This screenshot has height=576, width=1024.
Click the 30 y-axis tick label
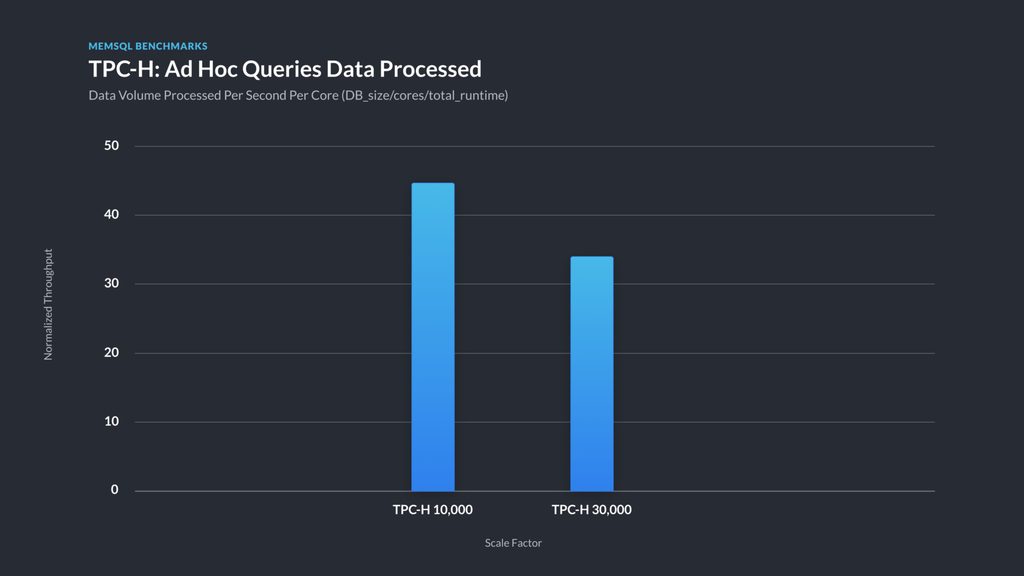tap(112, 283)
